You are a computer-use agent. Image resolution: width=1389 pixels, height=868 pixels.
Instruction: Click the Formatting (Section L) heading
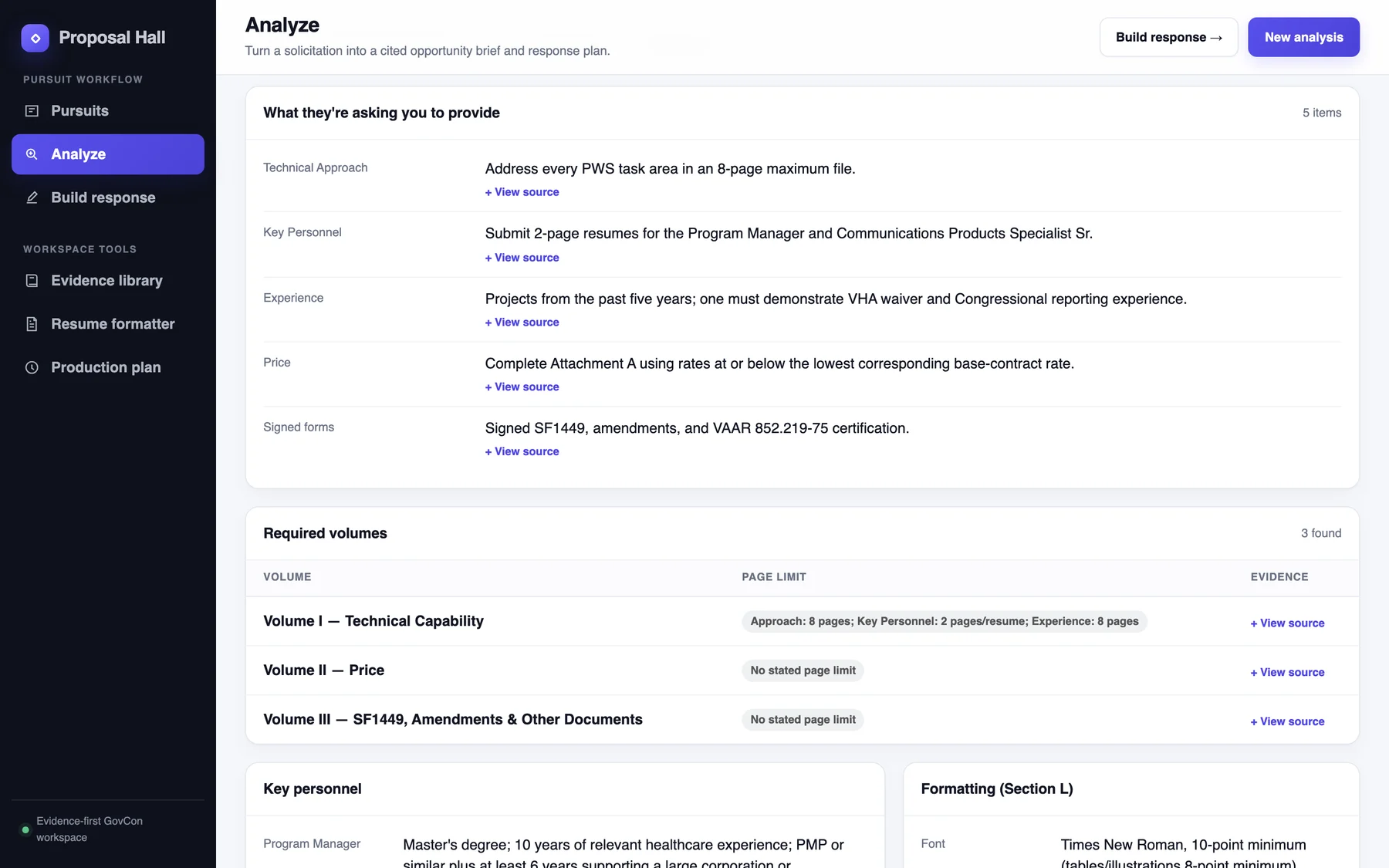[997, 789]
